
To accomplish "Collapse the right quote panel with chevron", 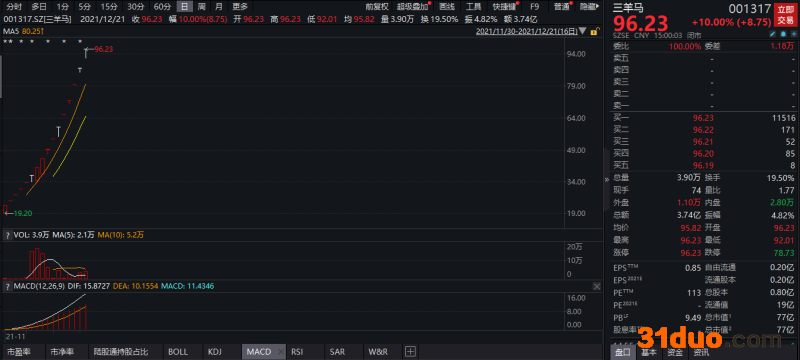I will pyautogui.click(x=607, y=179).
